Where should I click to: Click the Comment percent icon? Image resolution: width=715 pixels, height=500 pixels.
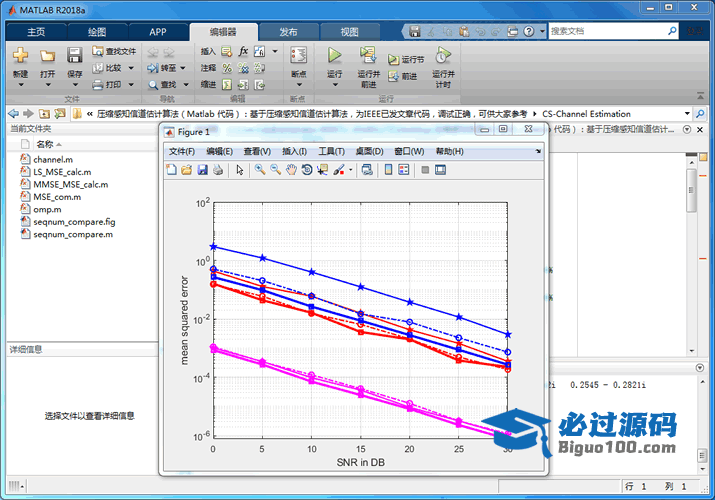coord(227,68)
